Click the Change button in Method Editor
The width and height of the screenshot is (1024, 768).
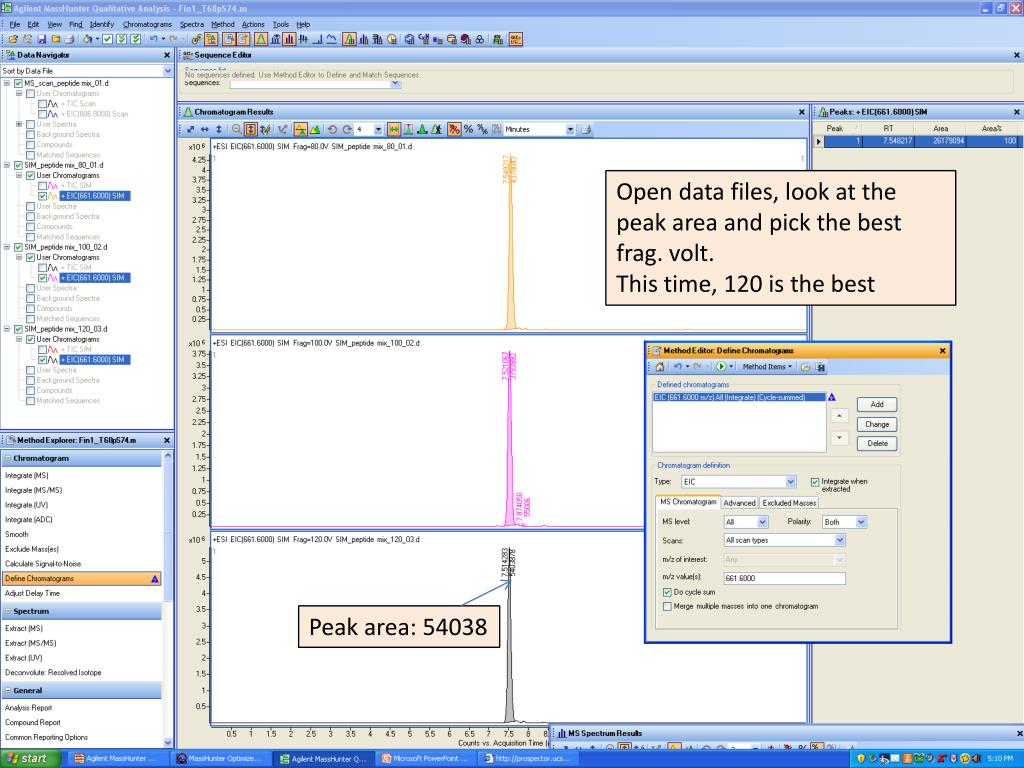pos(877,424)
